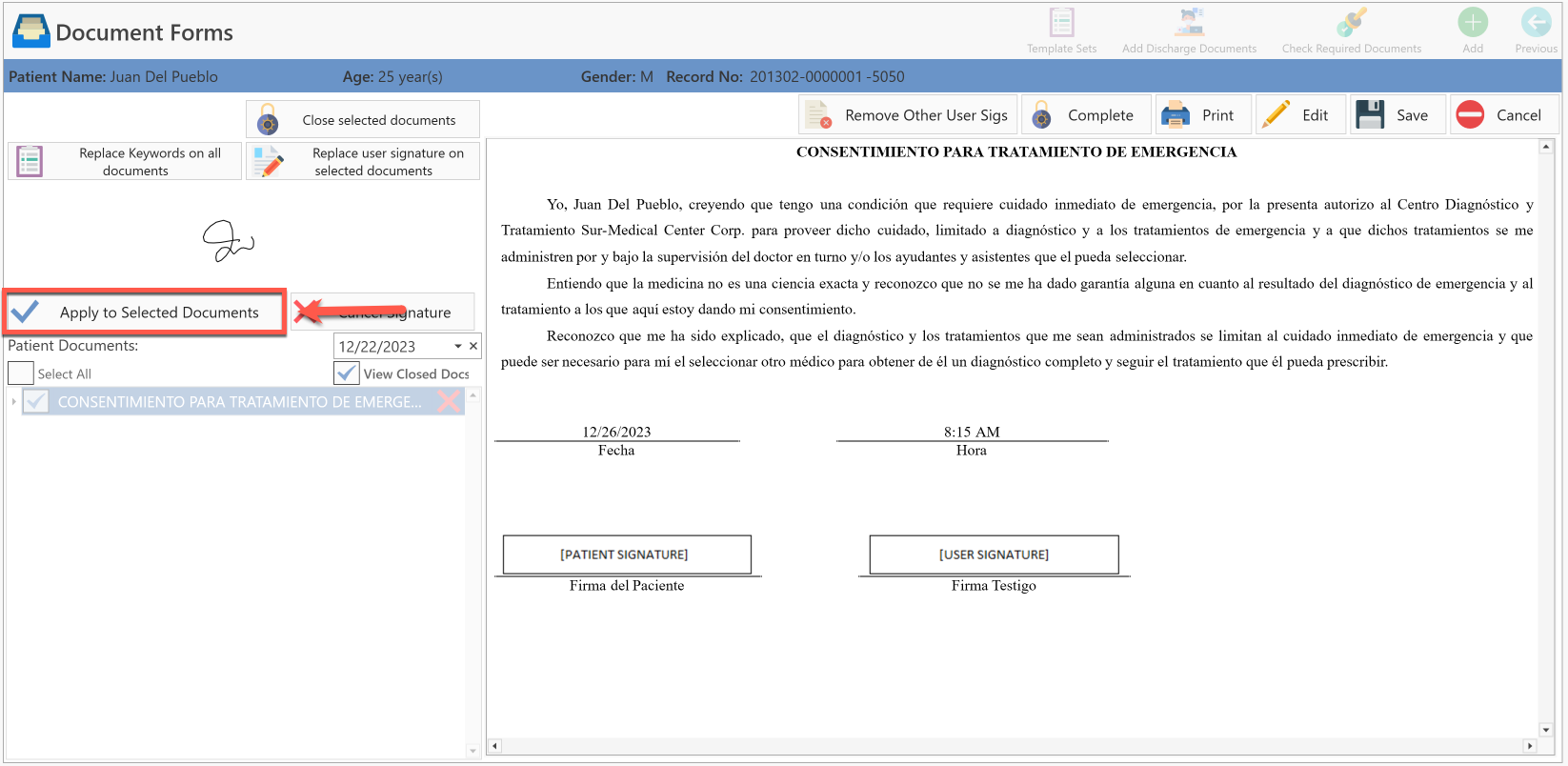The width and height of the screenshot is (1568, 766).
Task: Click the Record No value 201302-0000001 -5050
Action: 827,76
